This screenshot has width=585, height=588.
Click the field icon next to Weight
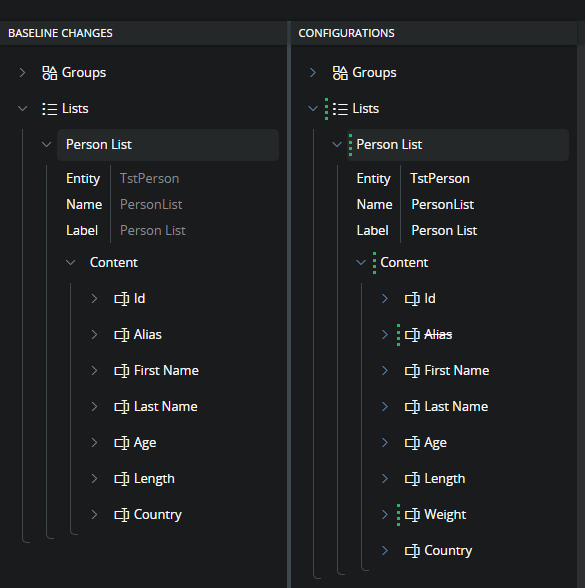click(412, 514)
